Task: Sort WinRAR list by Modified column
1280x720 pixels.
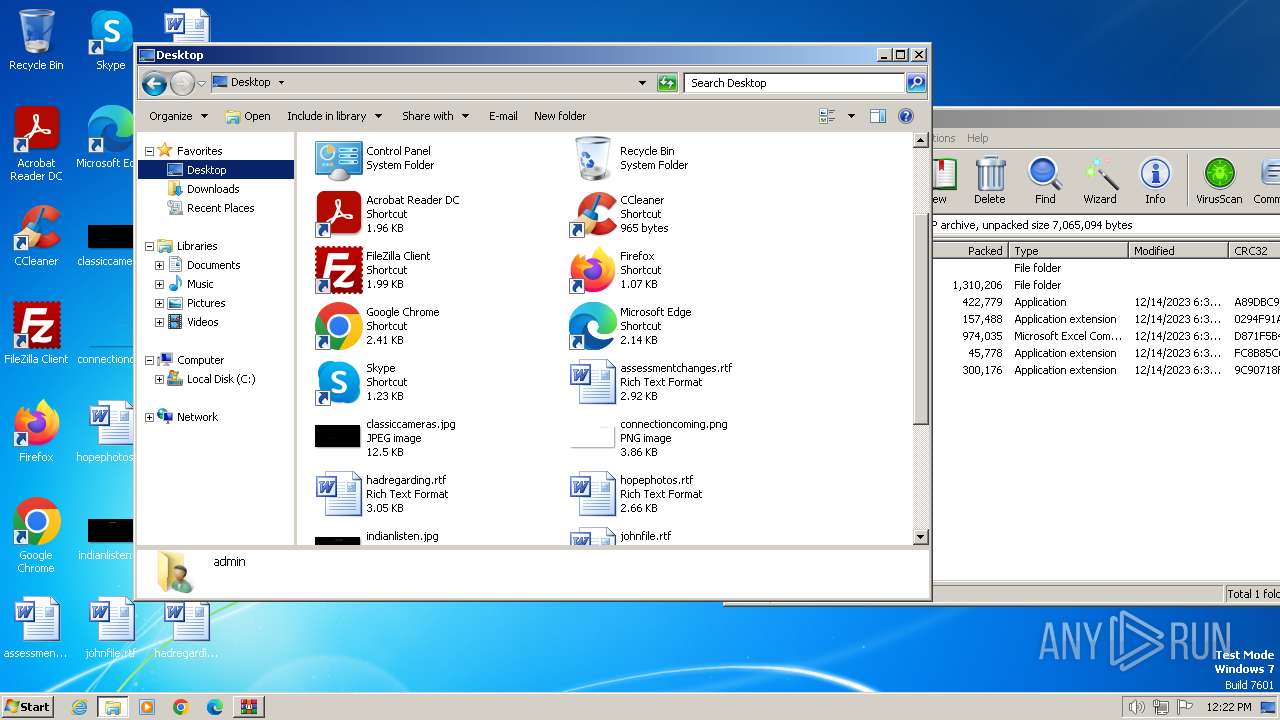Action: coord(1178,251)
